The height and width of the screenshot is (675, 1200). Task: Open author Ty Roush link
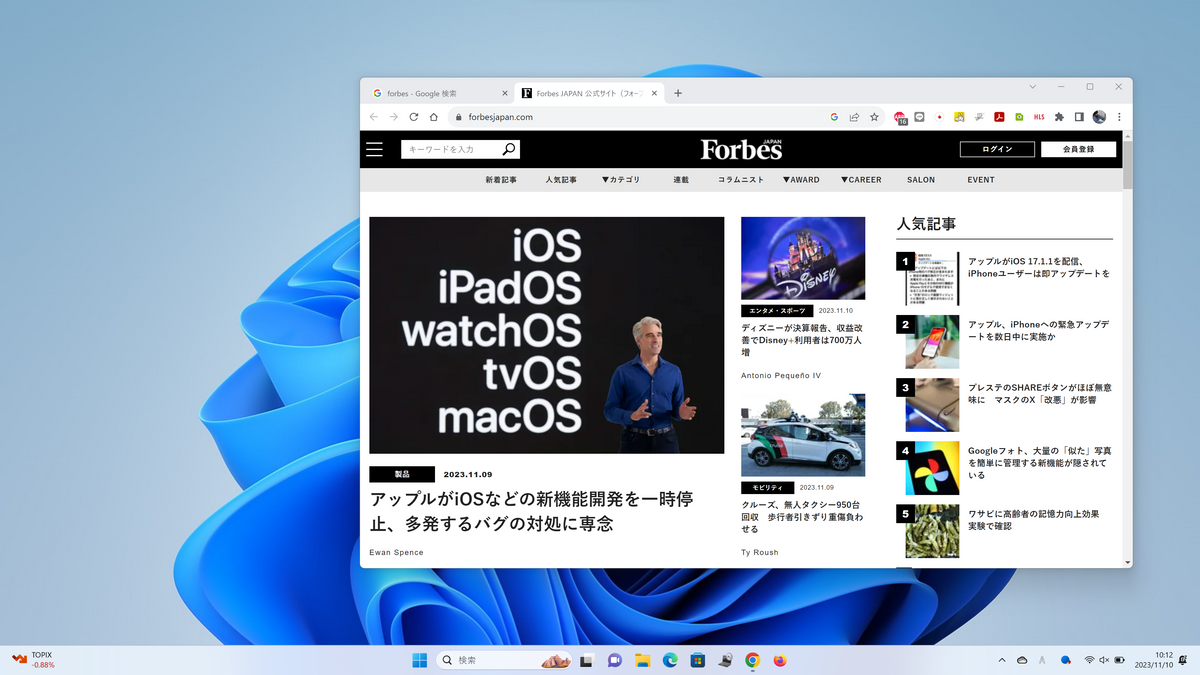pos(760,552)
